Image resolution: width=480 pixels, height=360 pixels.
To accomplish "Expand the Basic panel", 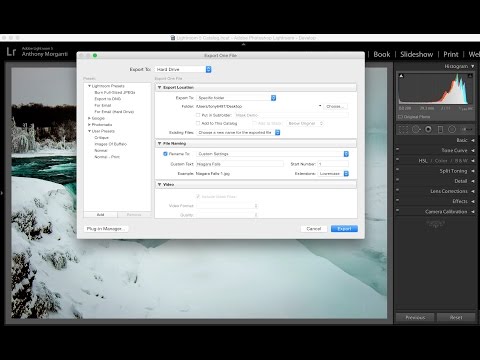I will point(472,140).
